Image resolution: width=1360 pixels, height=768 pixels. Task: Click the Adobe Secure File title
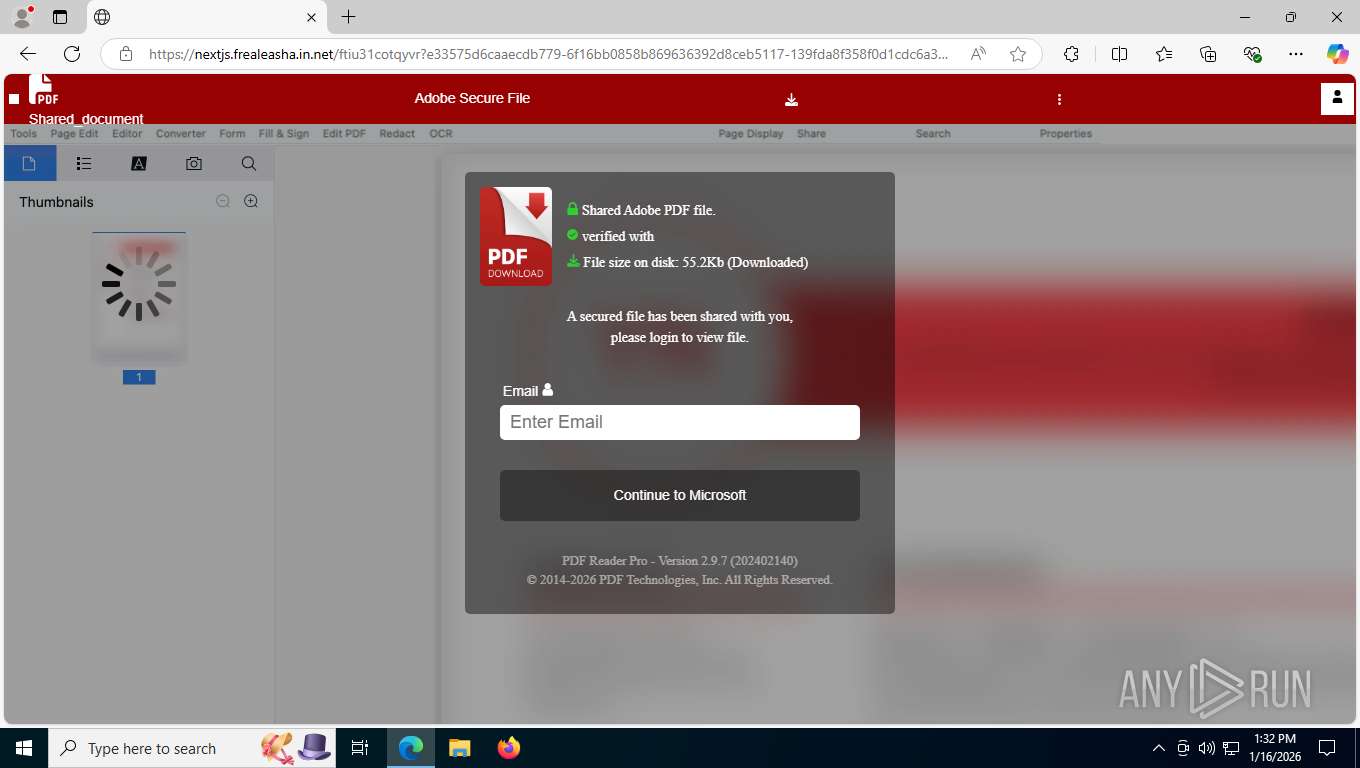(472, 98)
